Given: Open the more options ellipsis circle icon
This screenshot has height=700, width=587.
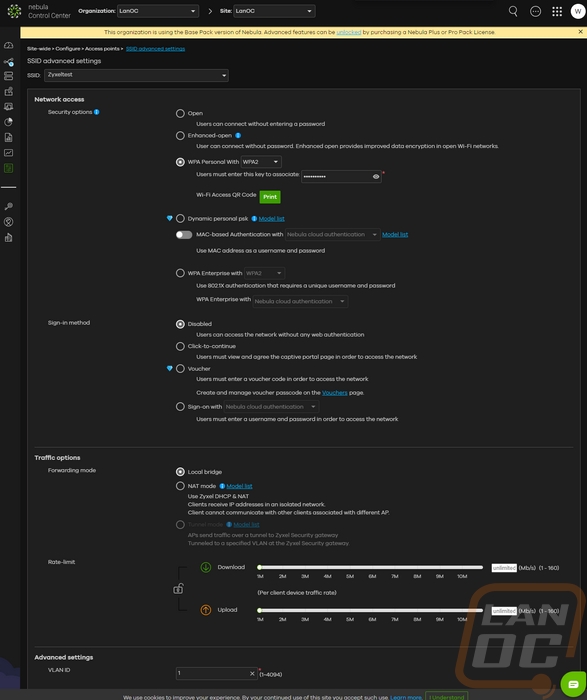Looking at the screenshot, I should (x=535, y=11).
